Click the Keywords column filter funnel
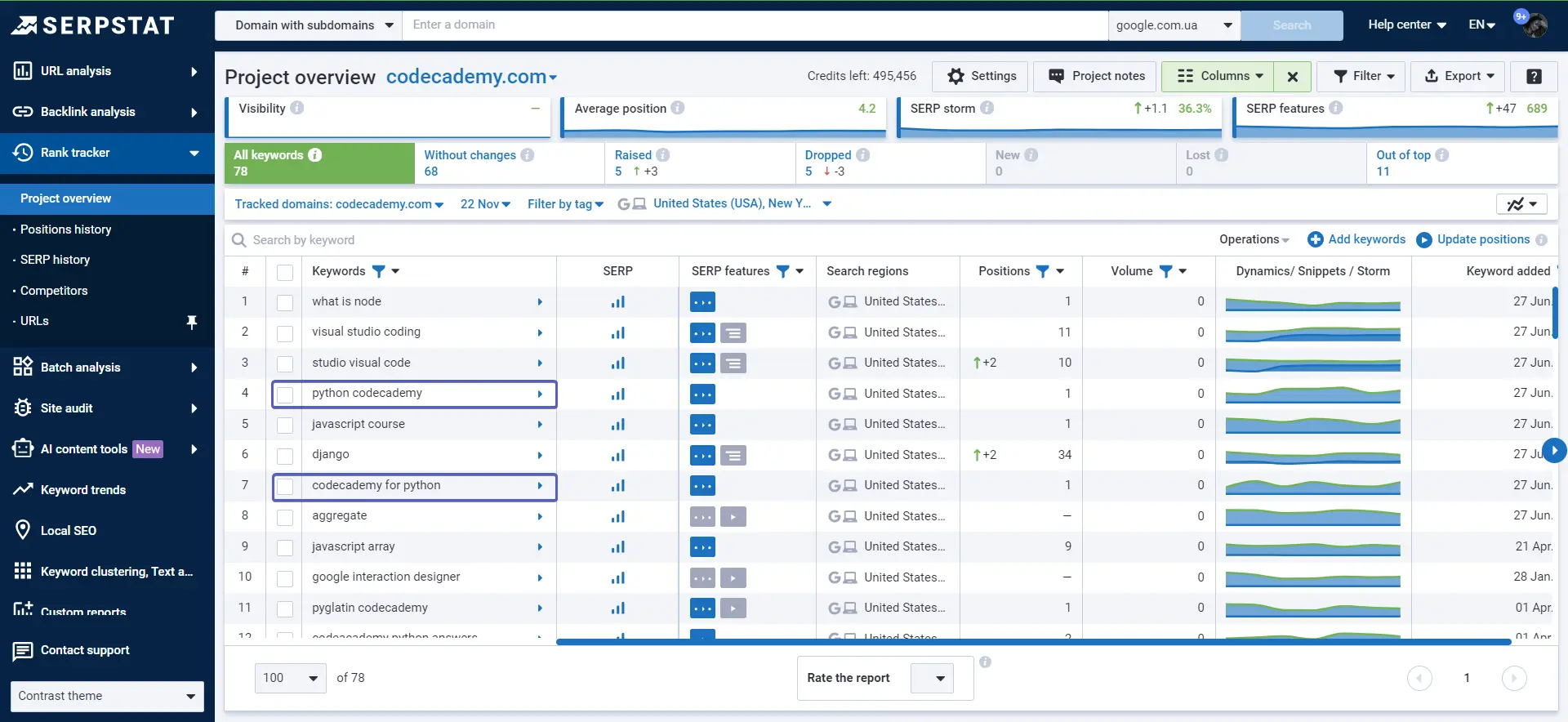Viewport: 1568px width, 722px height. (x=378, y=271)
